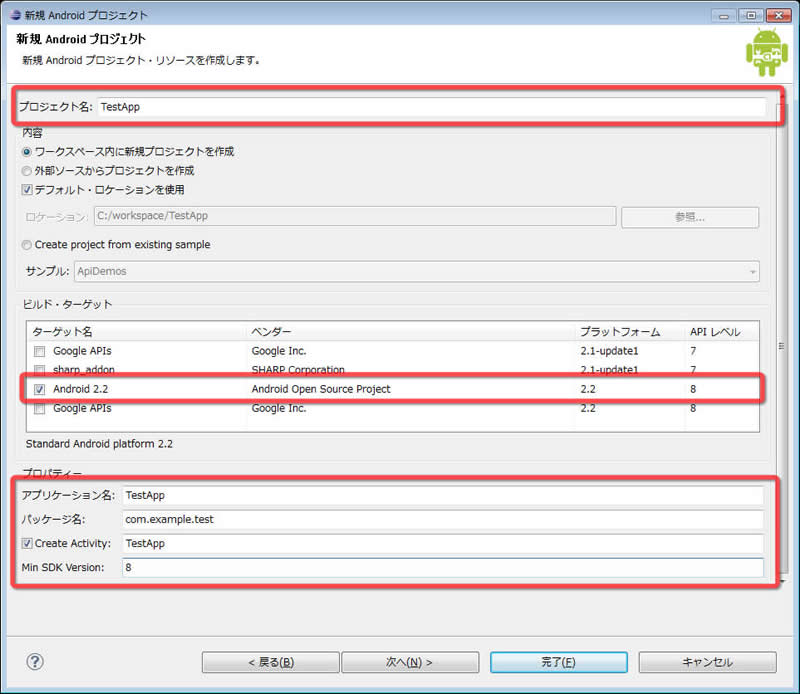
Task: Click the Create Activity name field
Action: point(443,543)
